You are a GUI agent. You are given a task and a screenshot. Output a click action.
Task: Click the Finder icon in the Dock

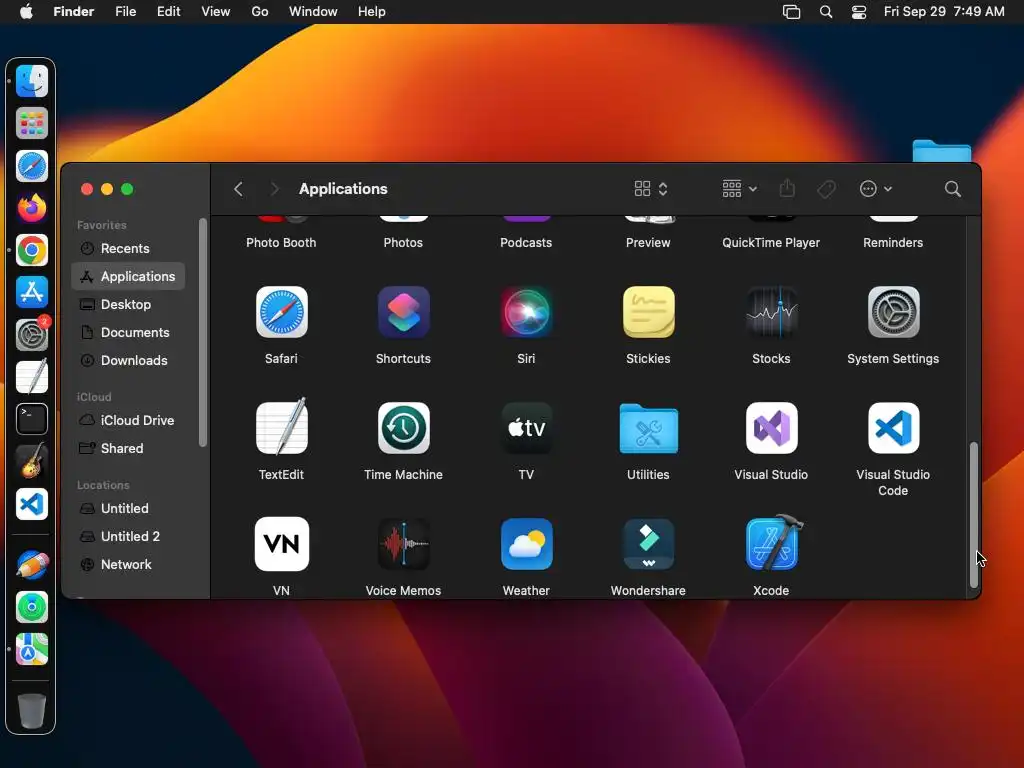click(31, 81)
